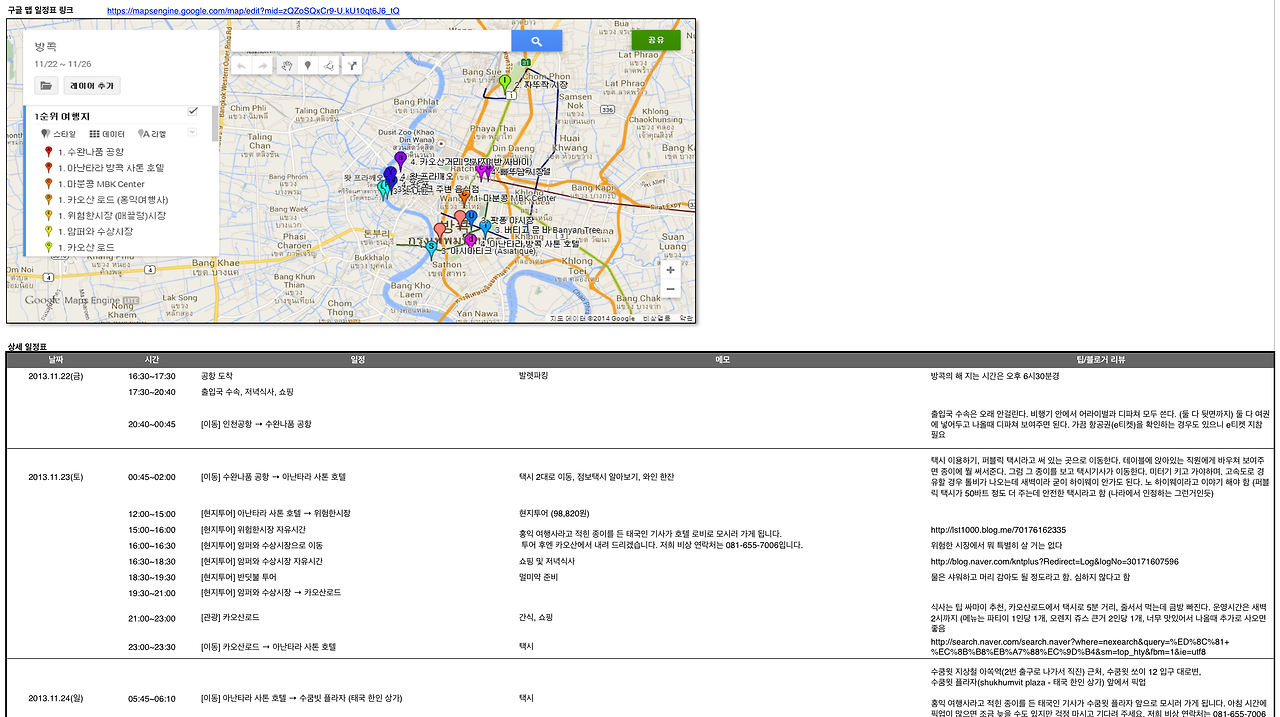Select the add marker tool
Screen dimensions: 1280x717
point(308,66)
